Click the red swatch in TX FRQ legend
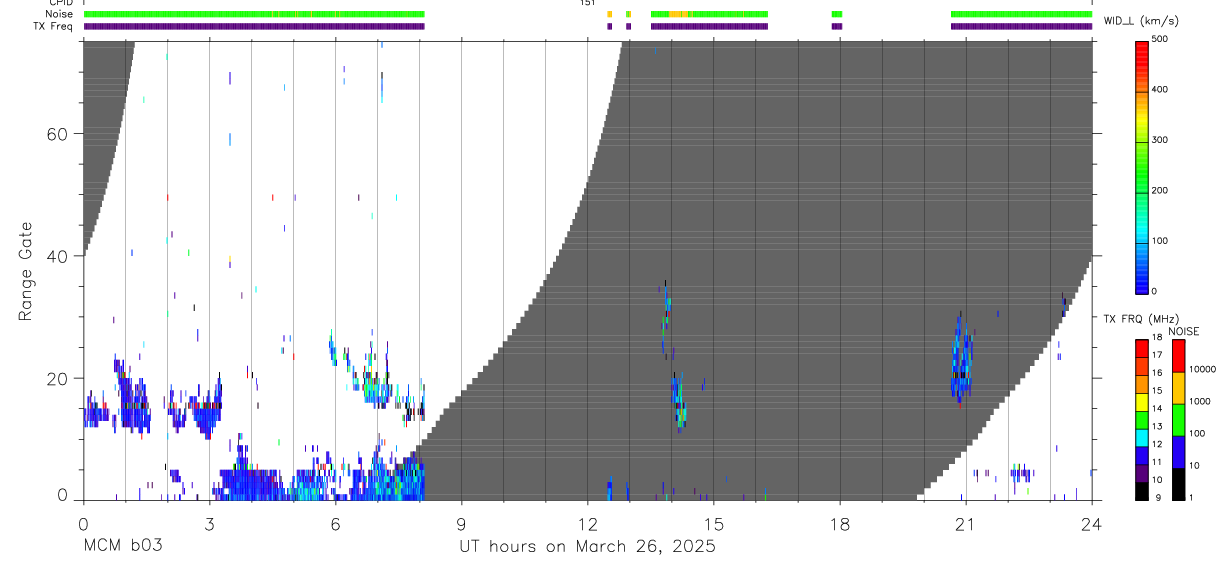Screen dimensions: 1228x567 (x=1142, y=349)
